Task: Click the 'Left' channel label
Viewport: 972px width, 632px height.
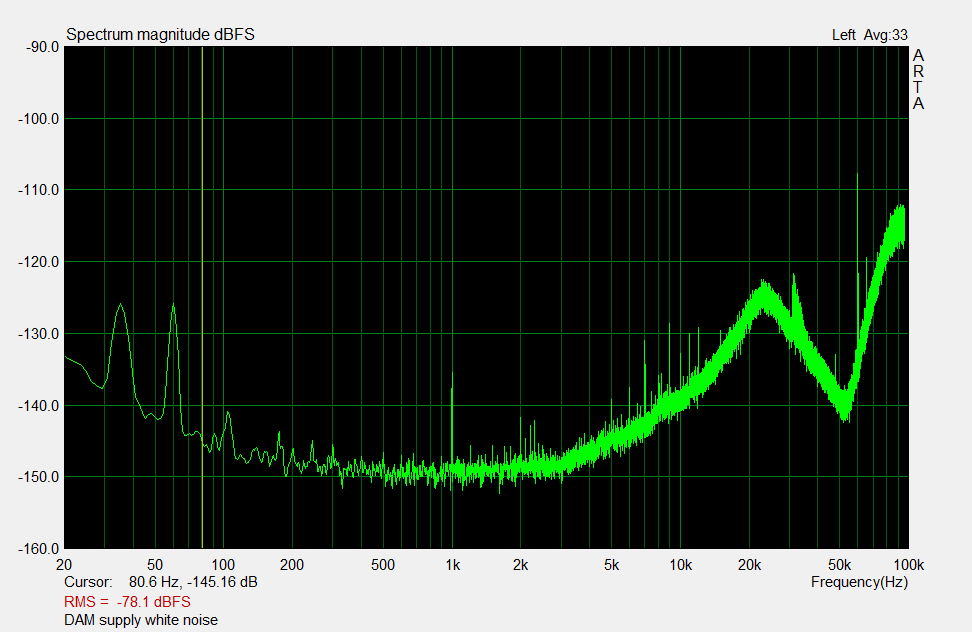Action: coord(844,35)
